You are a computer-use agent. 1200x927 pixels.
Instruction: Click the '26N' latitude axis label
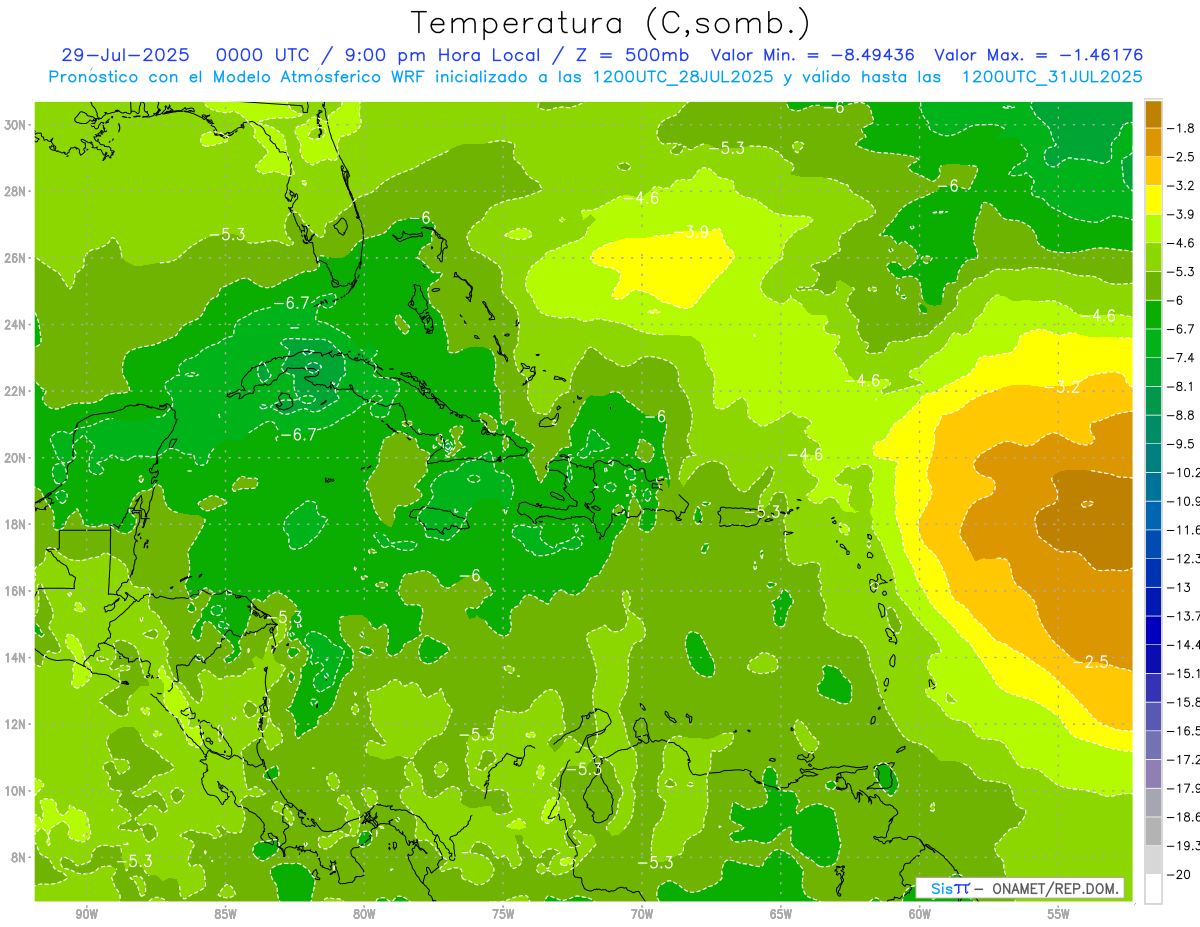(x=17, y=258)
